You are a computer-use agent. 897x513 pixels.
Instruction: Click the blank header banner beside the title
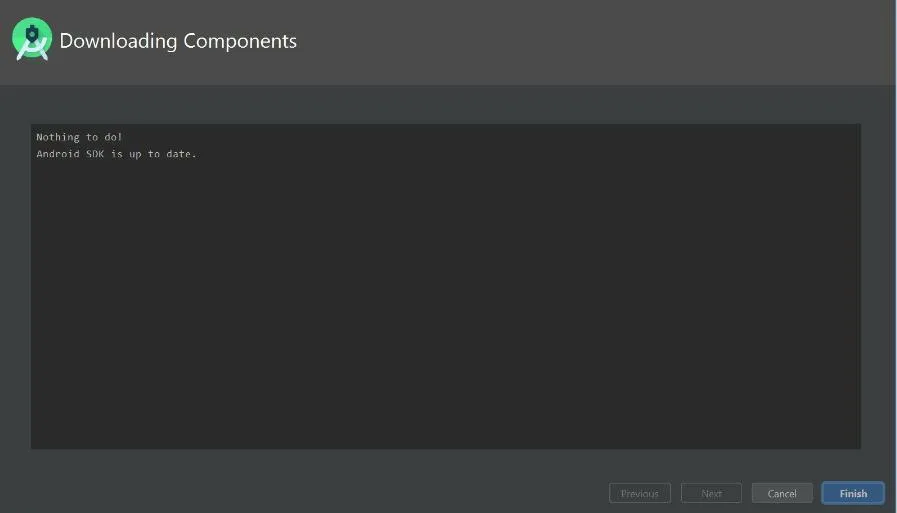click(x=595, y=42)
